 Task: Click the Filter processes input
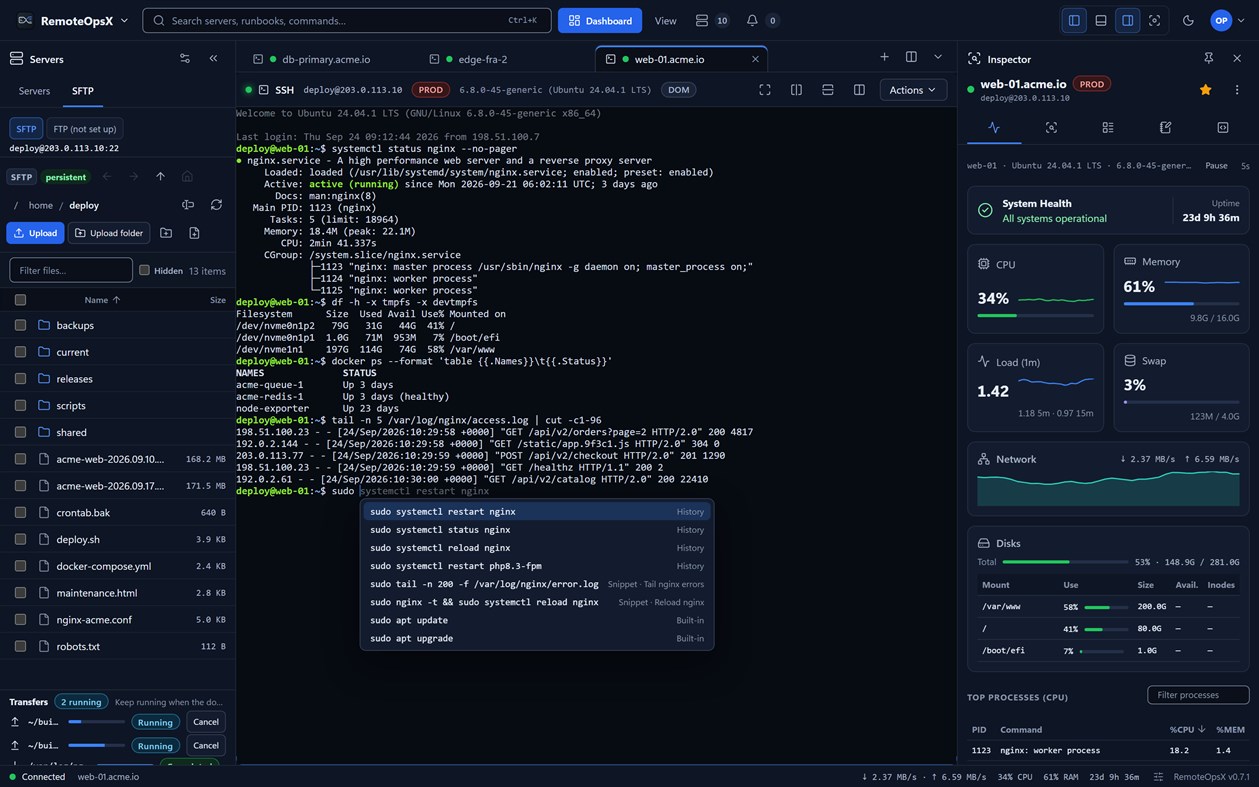click(x=1198, y=695)
